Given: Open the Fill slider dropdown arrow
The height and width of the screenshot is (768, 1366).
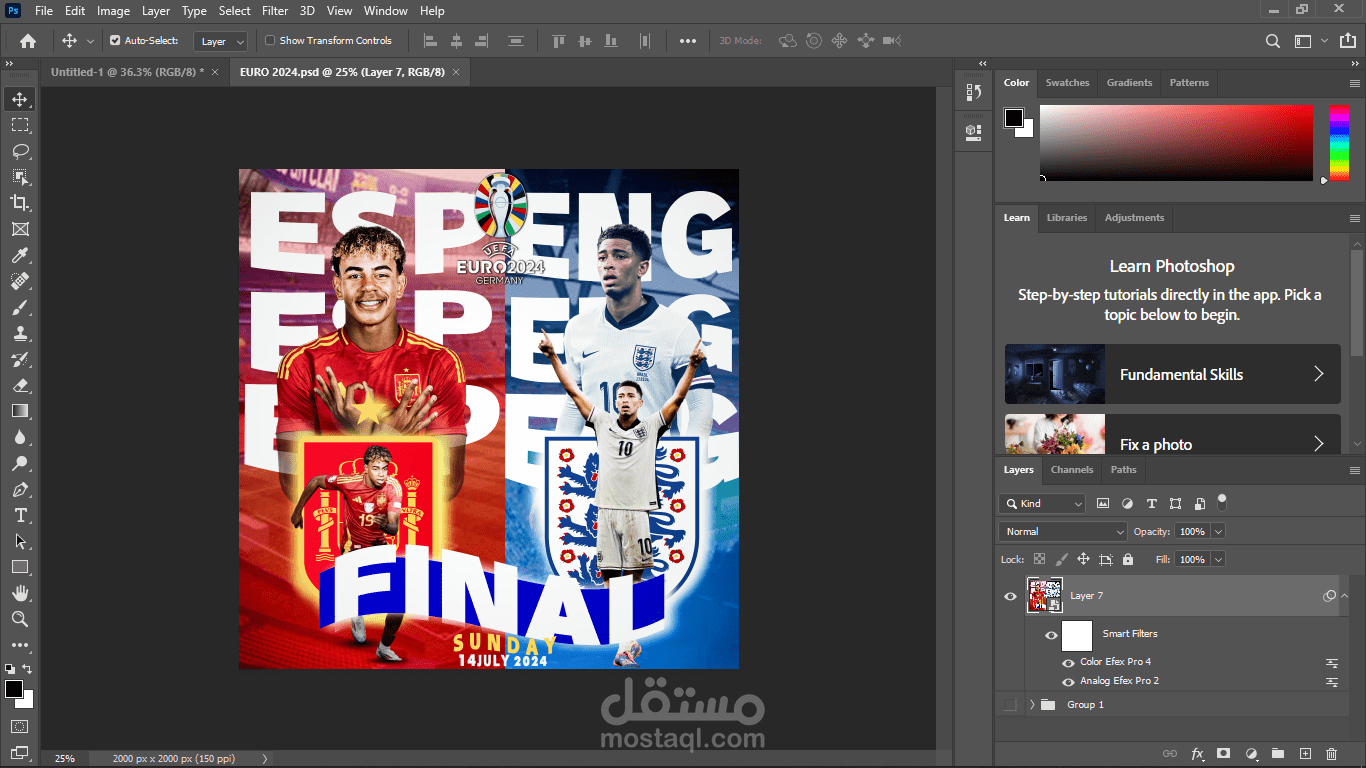Looking at the screenshot, I should pyautogui.click(x=1217, y=560).
